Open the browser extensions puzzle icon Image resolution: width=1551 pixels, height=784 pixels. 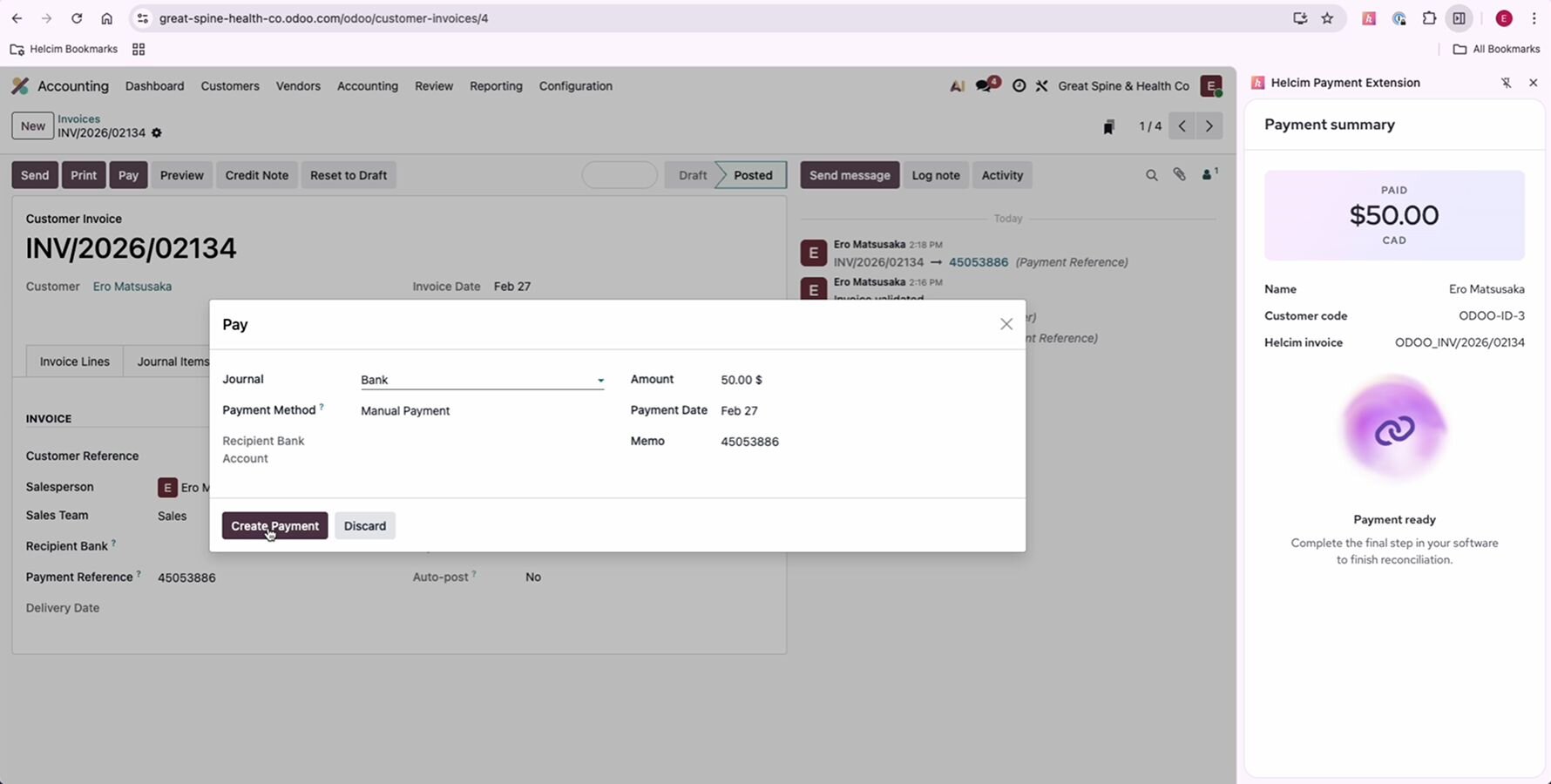pos(1429,18)
